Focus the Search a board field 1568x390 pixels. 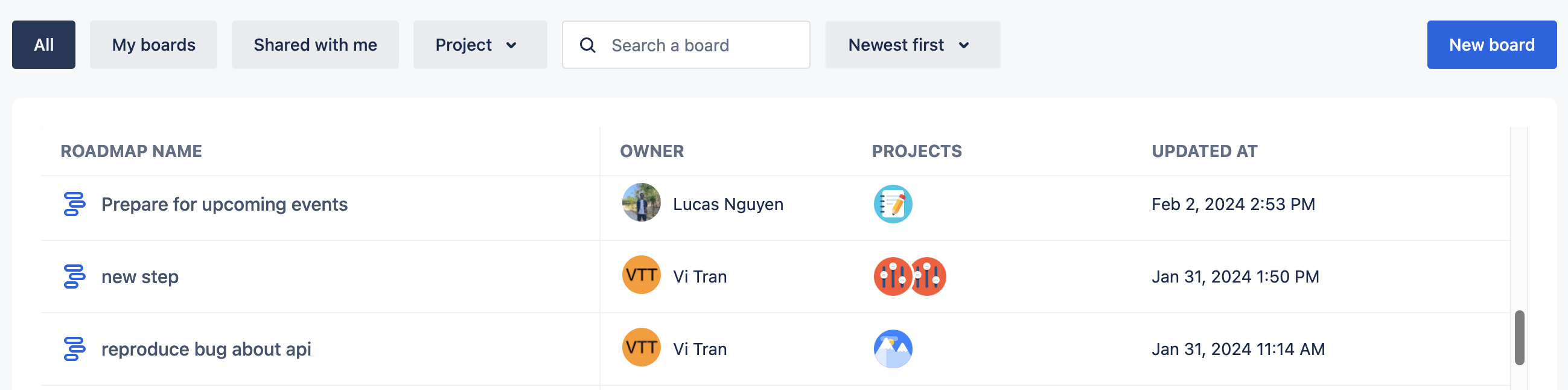pyautogui.click(x=700, y=45)
